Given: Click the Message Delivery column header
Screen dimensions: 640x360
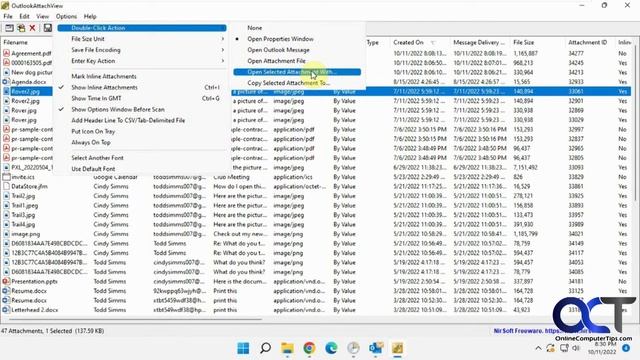Looking at the screenshot, I should 480,42.
